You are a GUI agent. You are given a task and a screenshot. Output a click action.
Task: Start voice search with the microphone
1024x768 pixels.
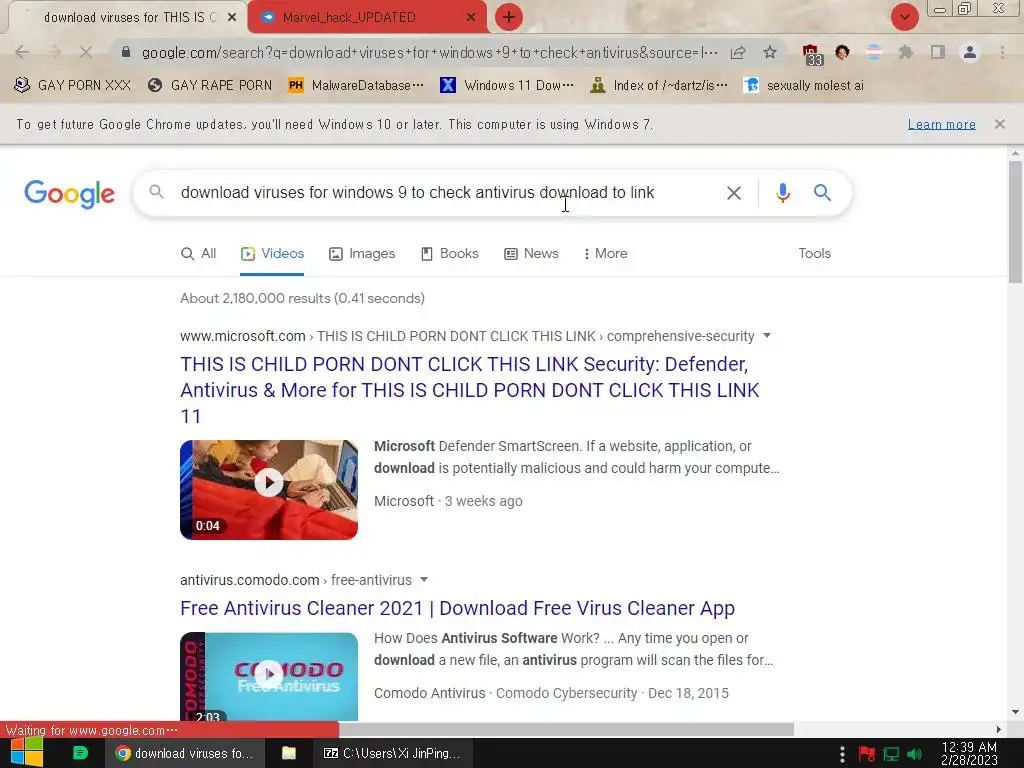pos(782,193)
